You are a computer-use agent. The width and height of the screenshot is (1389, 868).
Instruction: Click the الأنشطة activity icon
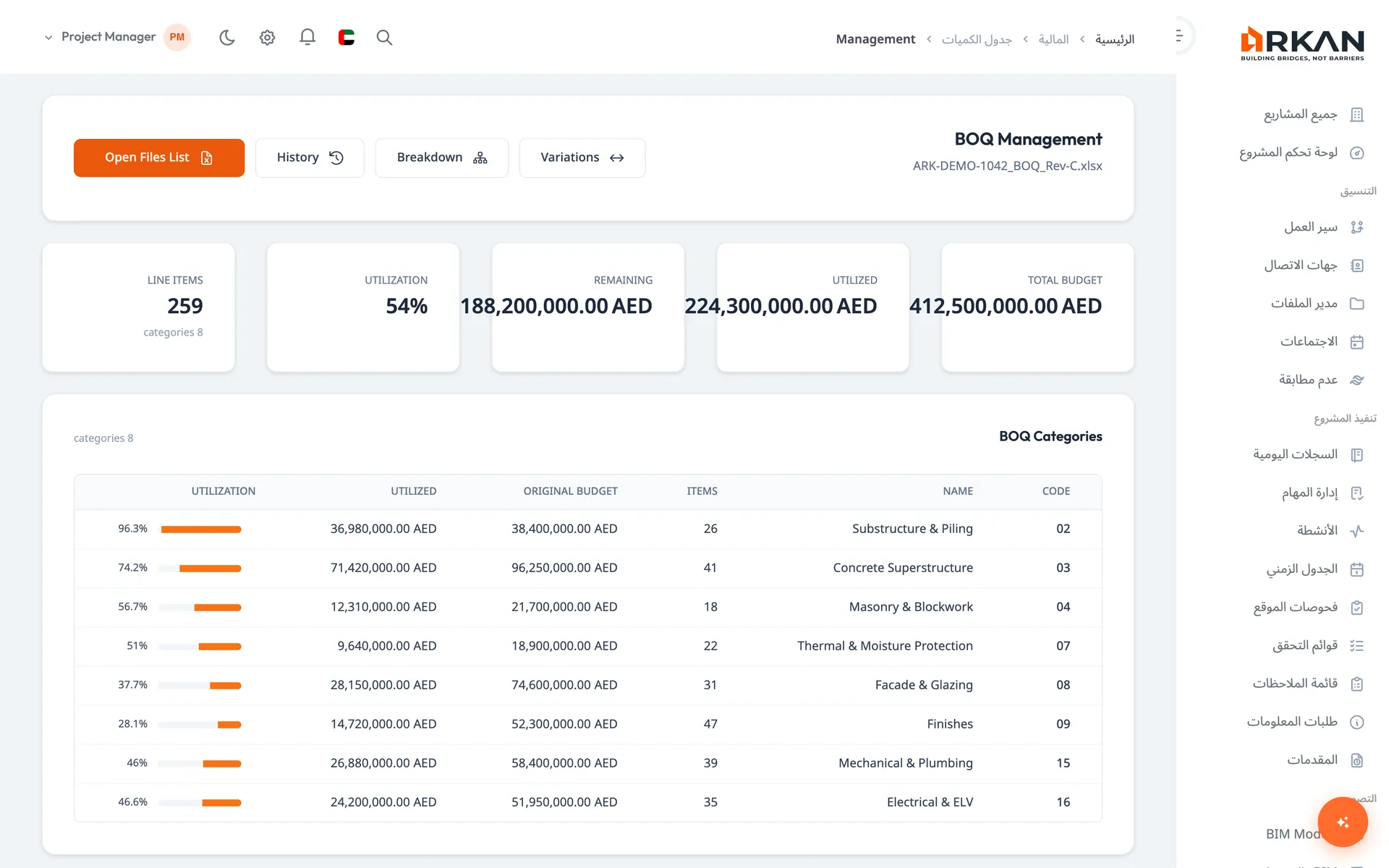click(x=1357, y=531)
